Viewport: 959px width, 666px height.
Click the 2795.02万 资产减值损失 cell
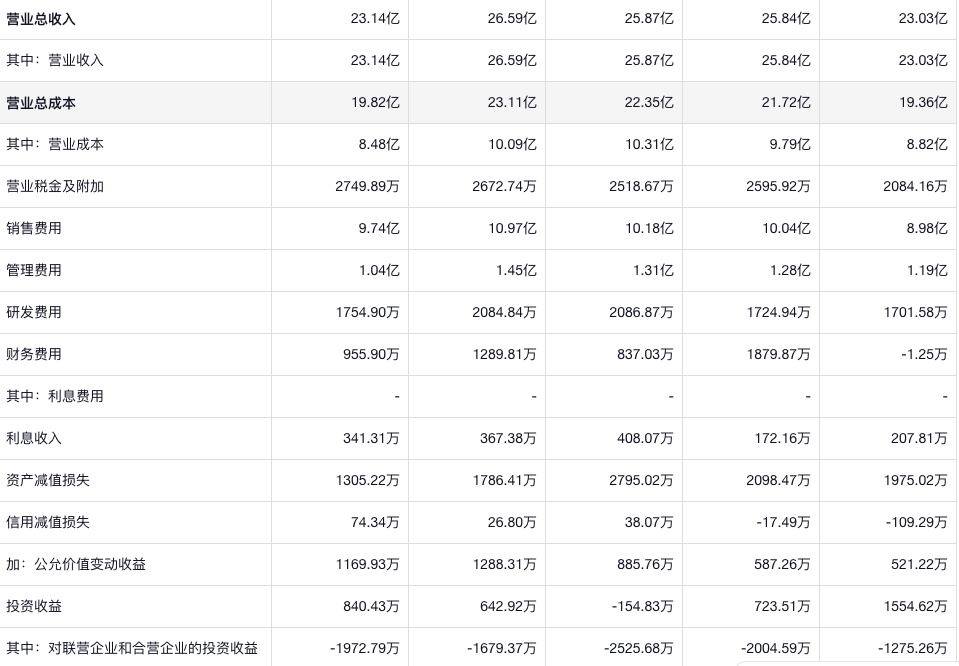click(641, 481)
